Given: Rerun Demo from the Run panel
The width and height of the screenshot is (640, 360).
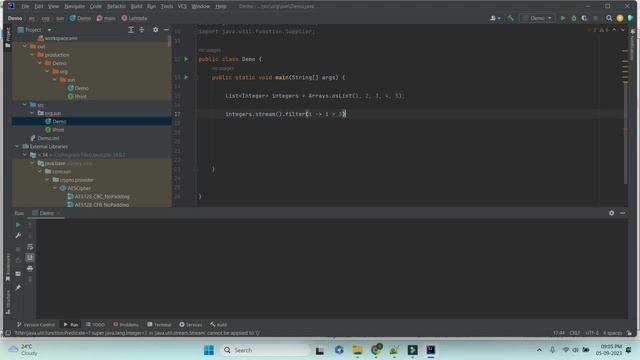Looking at the screenshot, I should pyautogui.click(x=18, y=225).
